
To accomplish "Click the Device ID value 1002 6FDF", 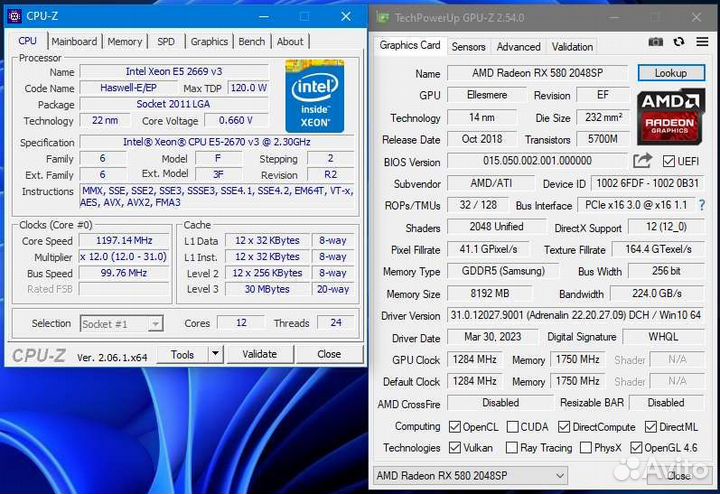I will (647, 183).
